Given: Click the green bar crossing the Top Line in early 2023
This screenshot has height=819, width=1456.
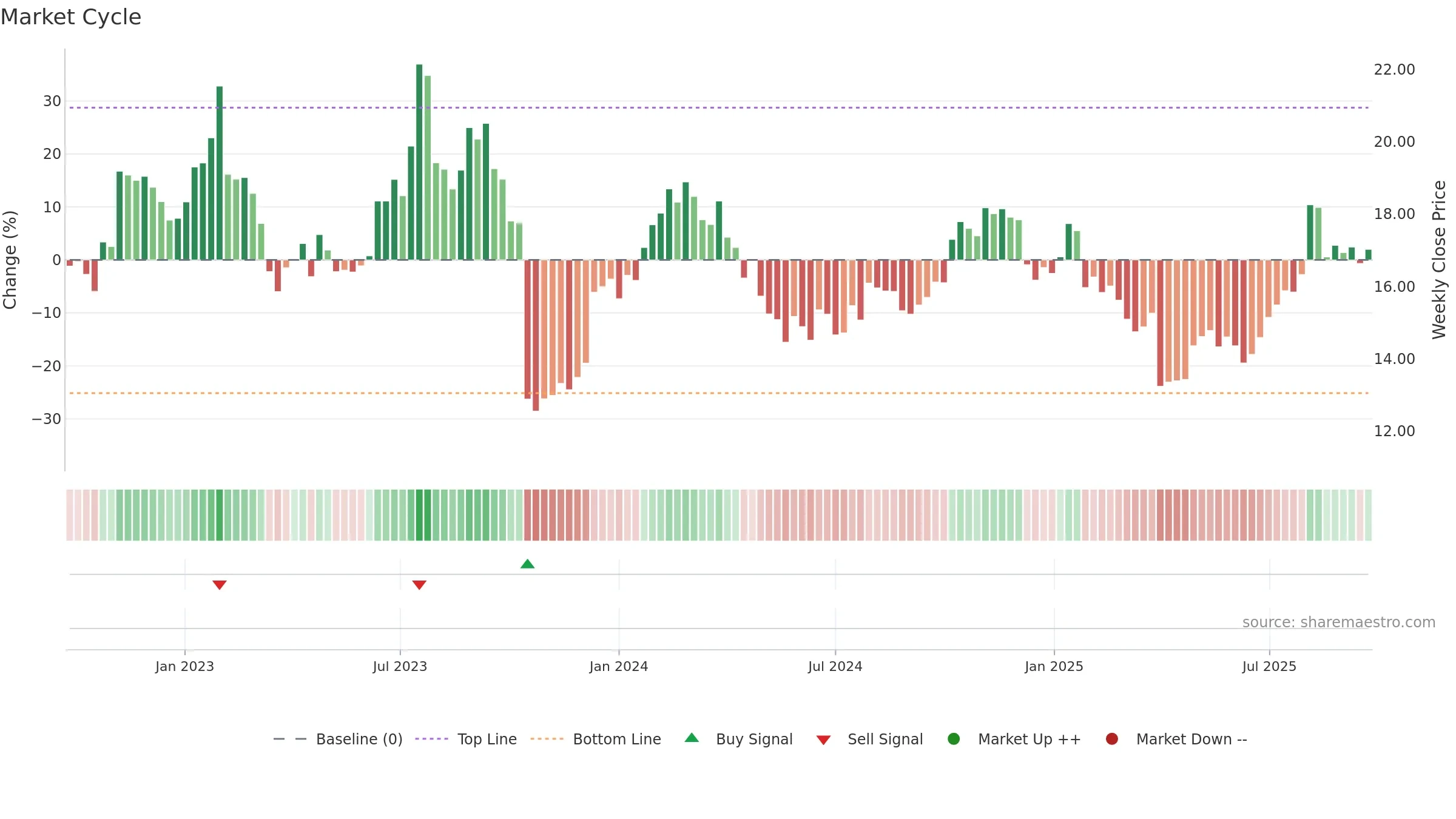Looking at the screenshot, I should pos(220,173).
